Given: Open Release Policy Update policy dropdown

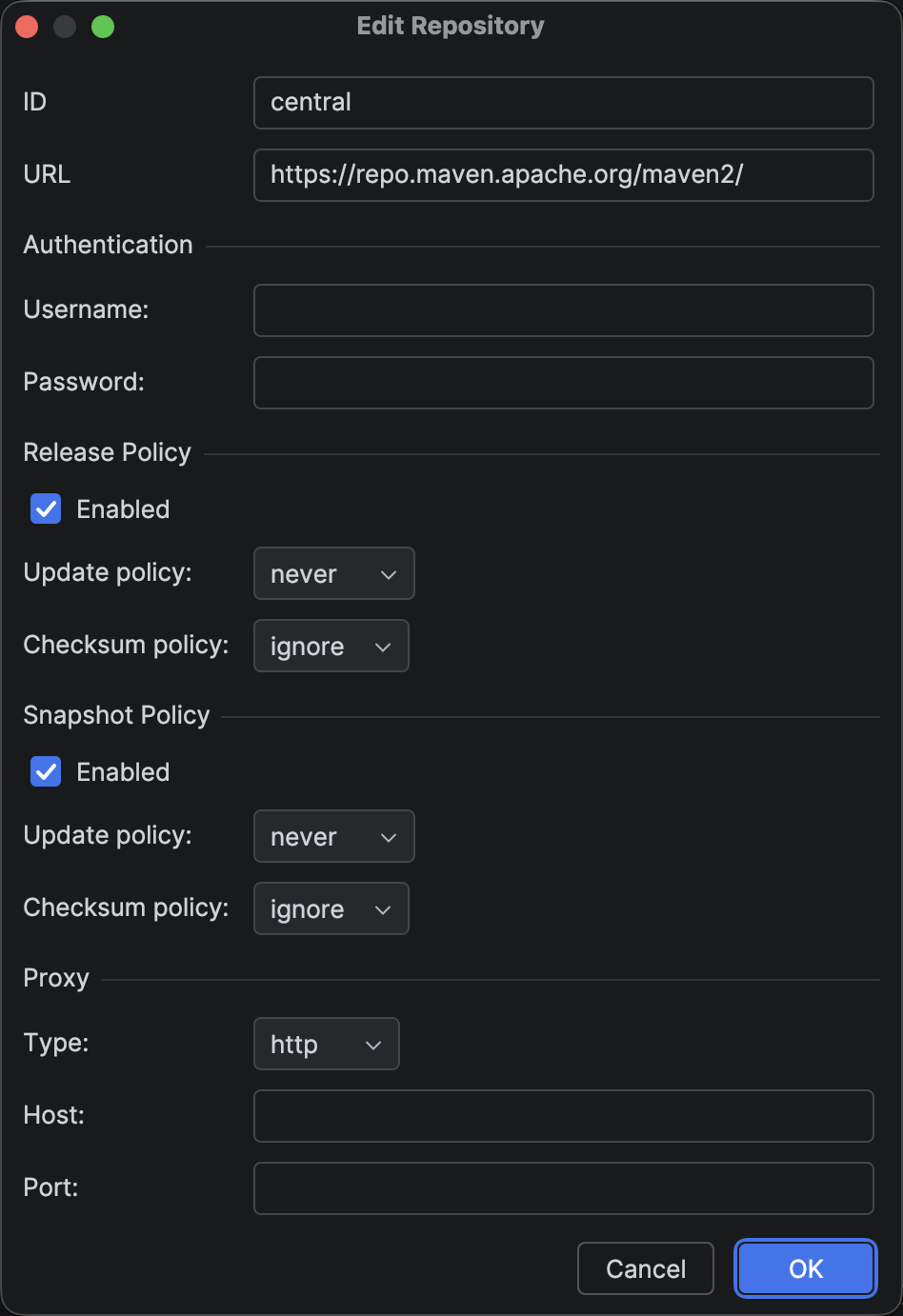Looking at the screenshot, I should (333, 573).
